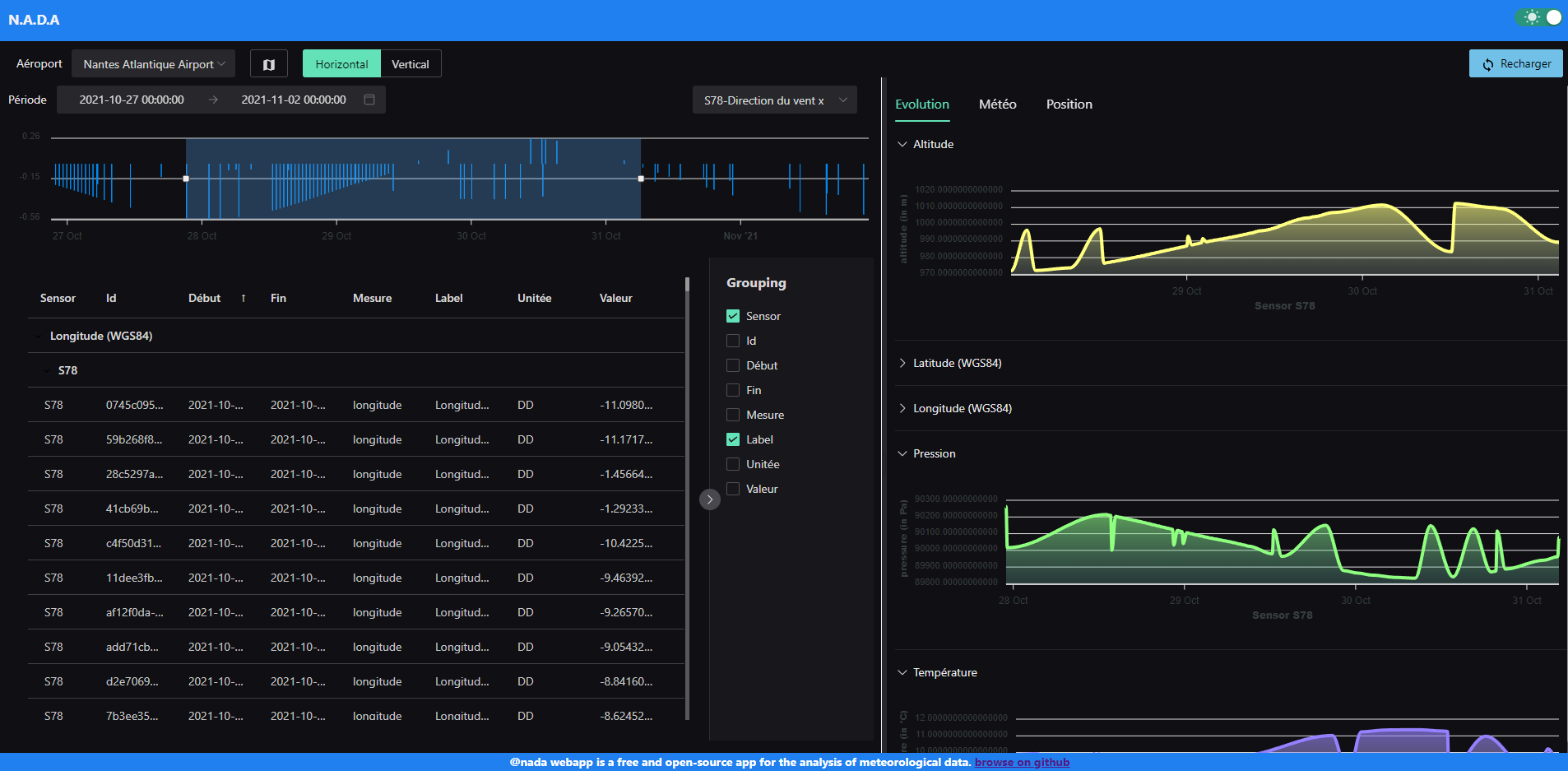Sort by the Sensor column header
The image size is (1568, 771).
pyautogui.click(x=58, y=298)
